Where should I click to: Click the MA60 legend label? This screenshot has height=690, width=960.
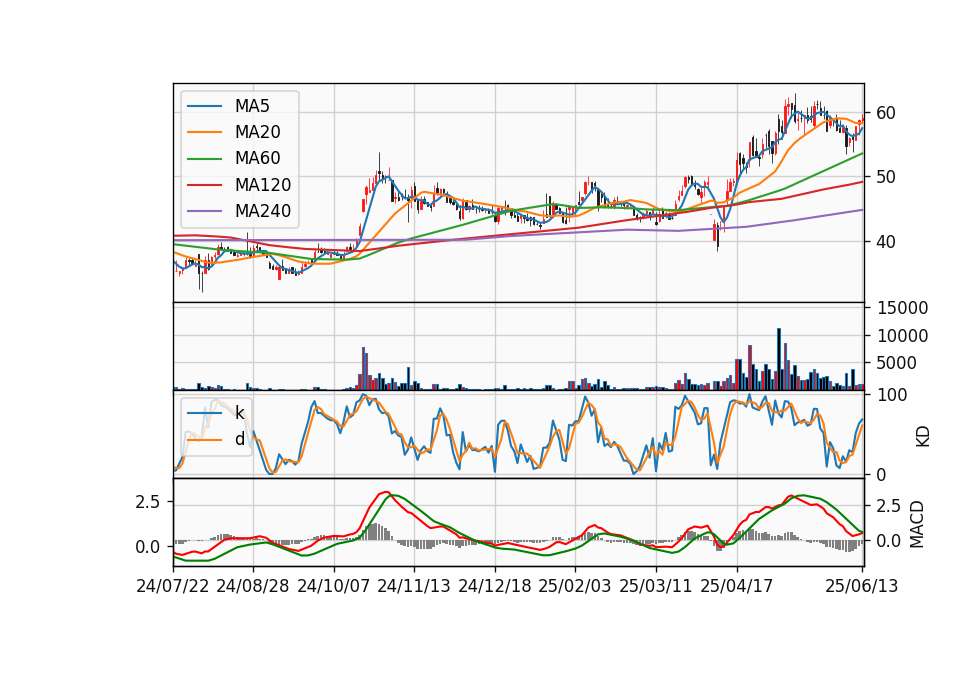point(258,158)
